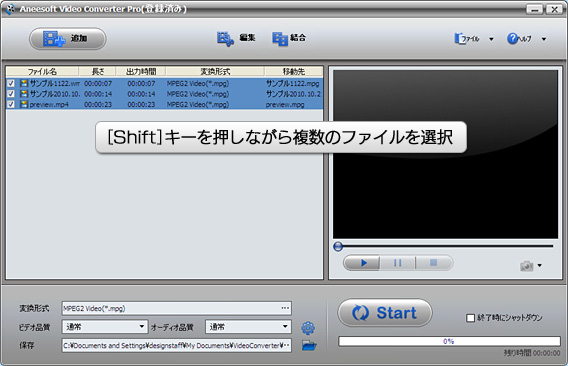Expand the オーディオ品質 dropdown
Image resolution: width=568 pixels, height=366 pixels.
pos(248,327)
